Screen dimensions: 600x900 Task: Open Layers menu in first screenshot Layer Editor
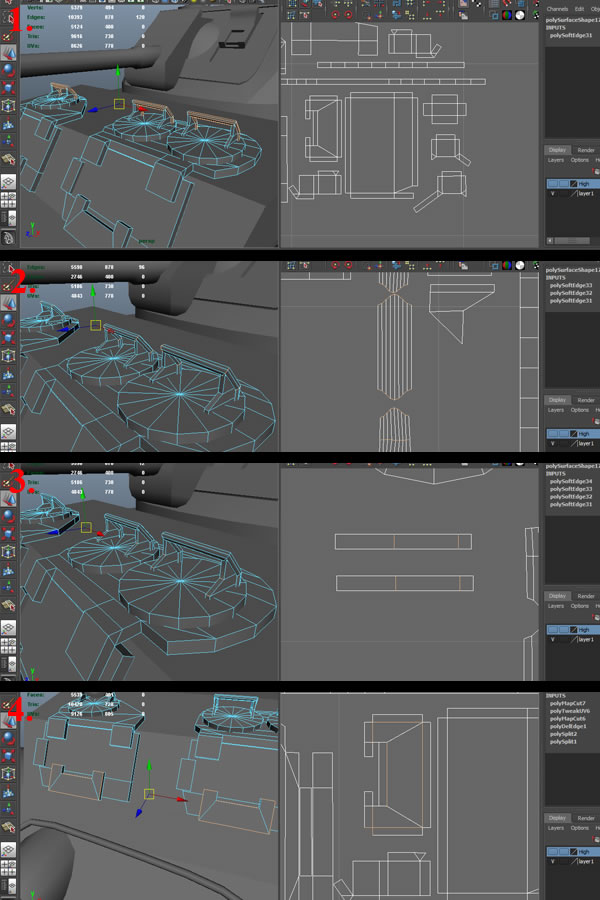tap(555, 160)
